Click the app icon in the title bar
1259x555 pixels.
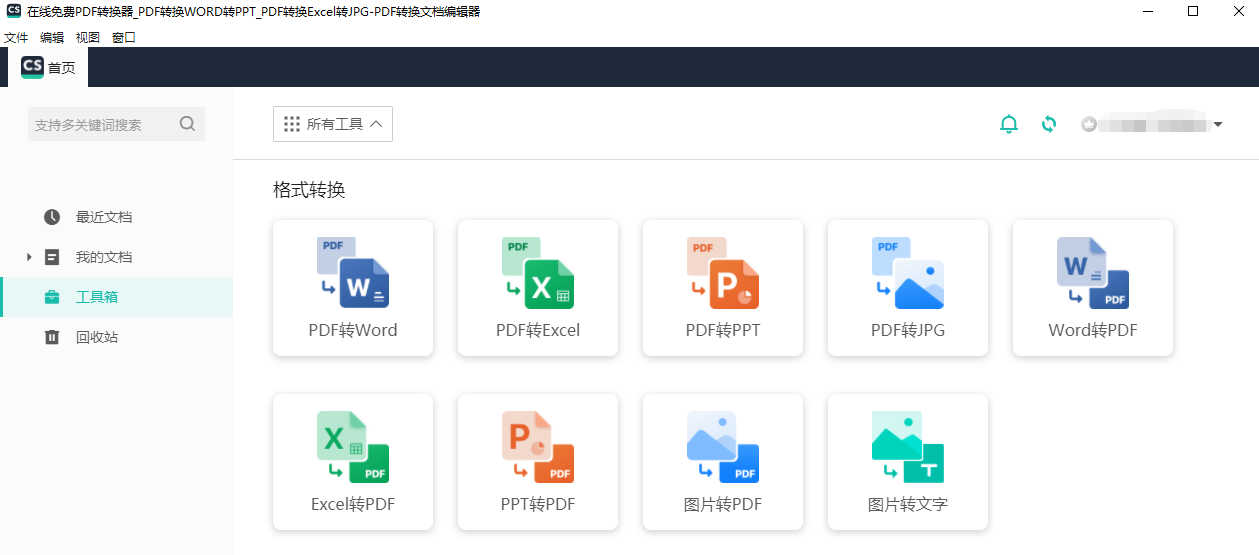(13, 11)
